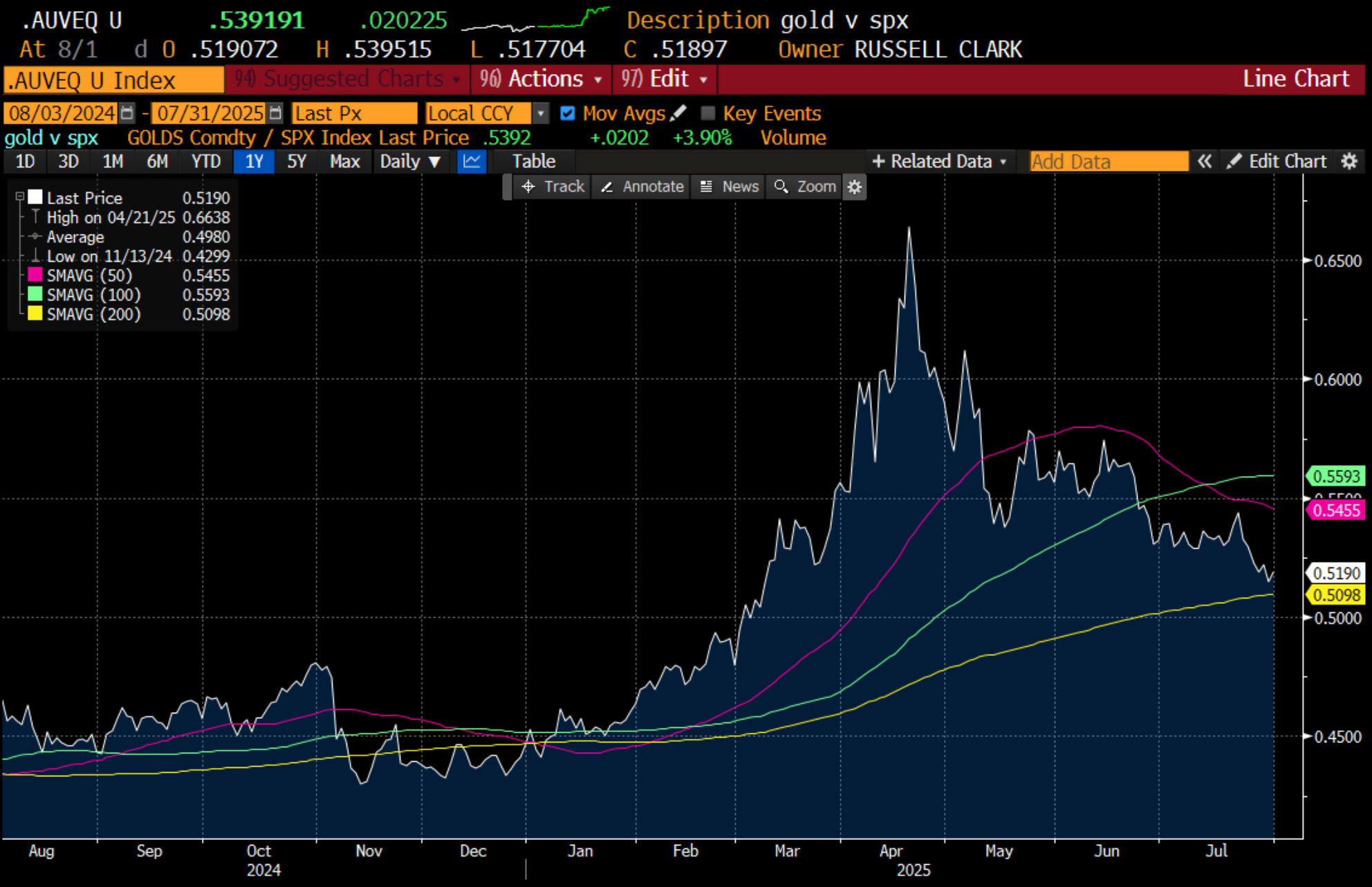Uncheck the Mov Avgs checkbox
The image size is (1372, 887).
coord(567,113)
